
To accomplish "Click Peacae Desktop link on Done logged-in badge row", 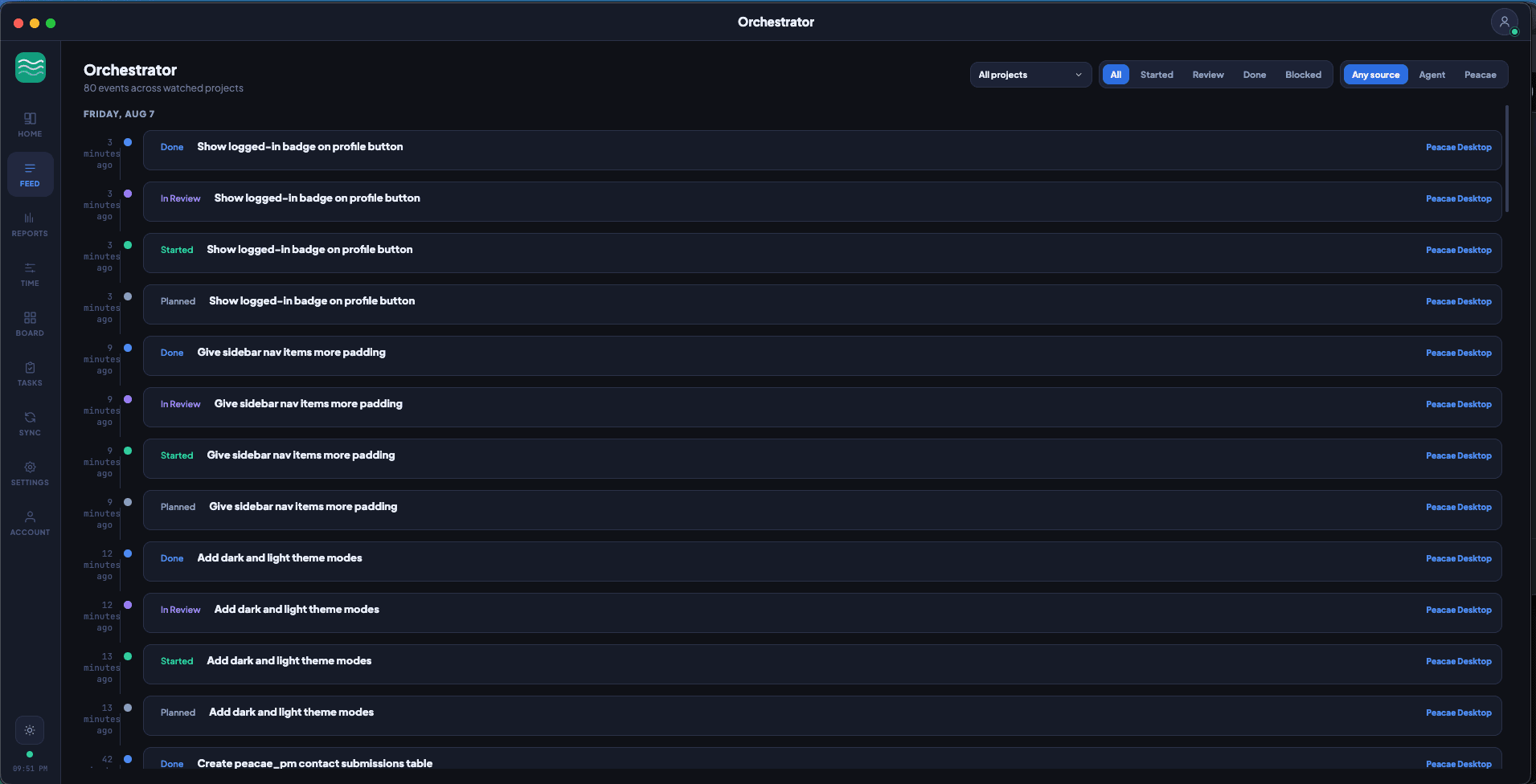I will coord(1458,147).
